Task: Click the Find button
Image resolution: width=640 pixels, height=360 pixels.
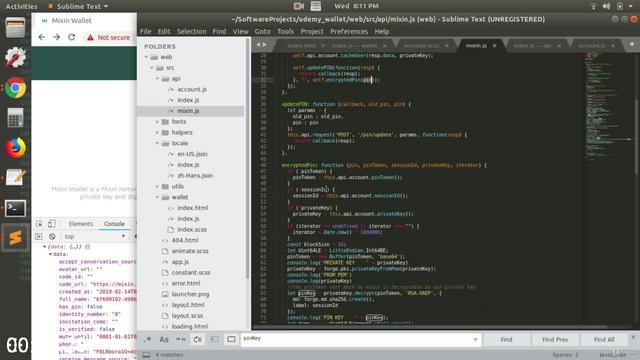Action: tap(506, 339)
